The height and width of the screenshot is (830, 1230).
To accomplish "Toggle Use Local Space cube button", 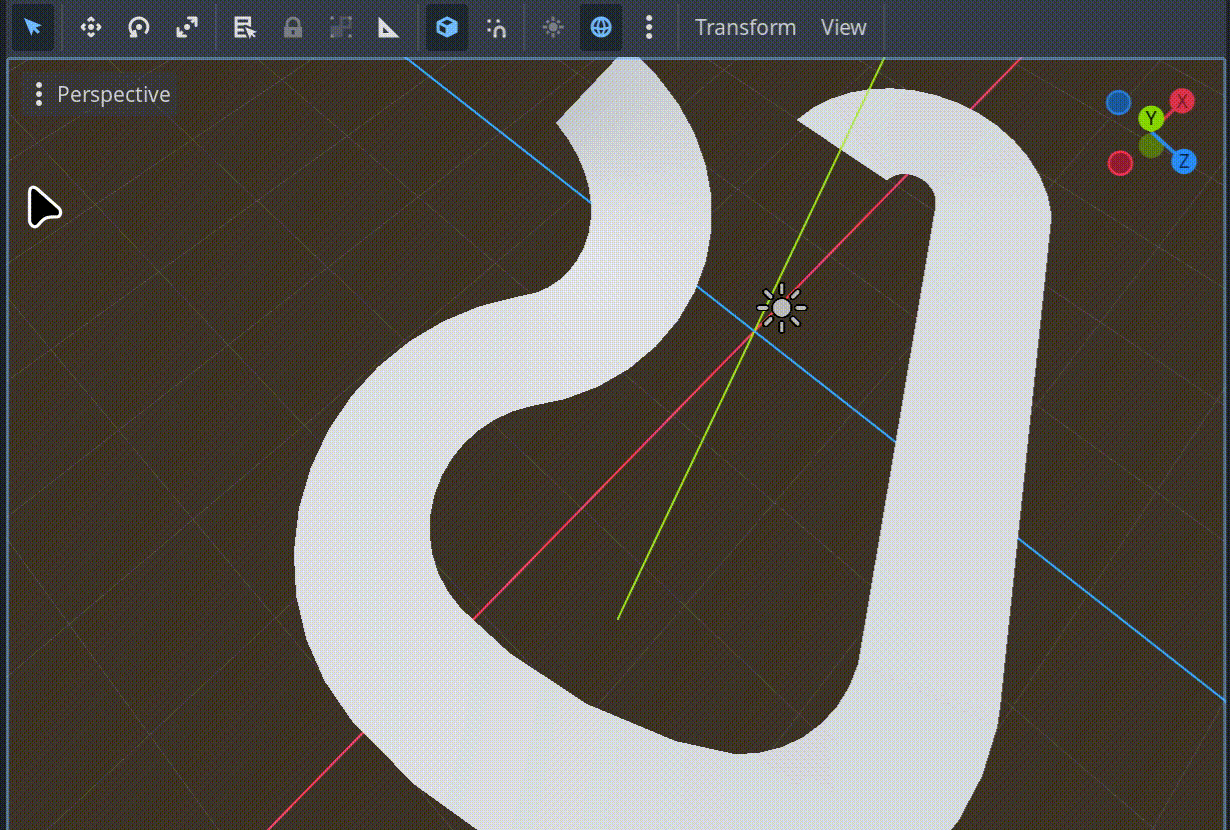I will click(x=447, y=27).
